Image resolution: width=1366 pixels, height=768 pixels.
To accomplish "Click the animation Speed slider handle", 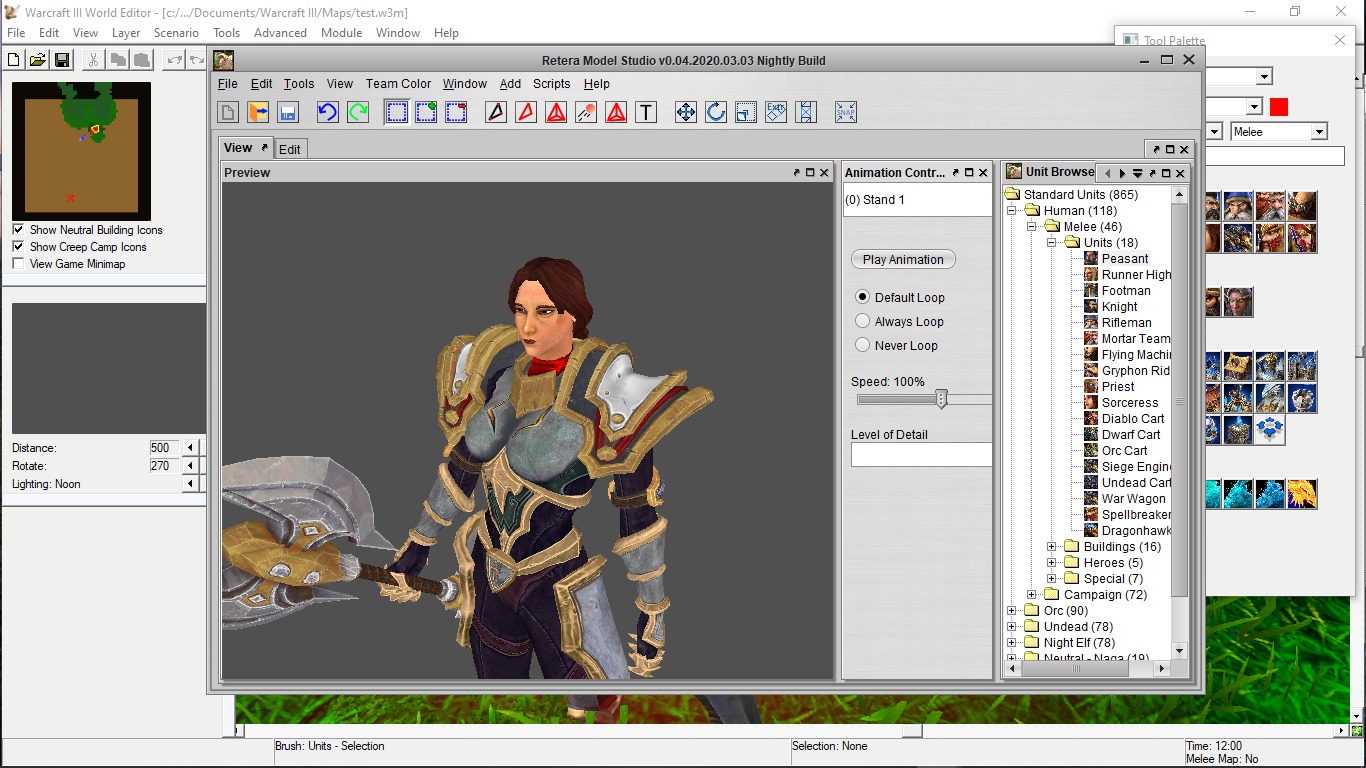I will tap(941, 399).
